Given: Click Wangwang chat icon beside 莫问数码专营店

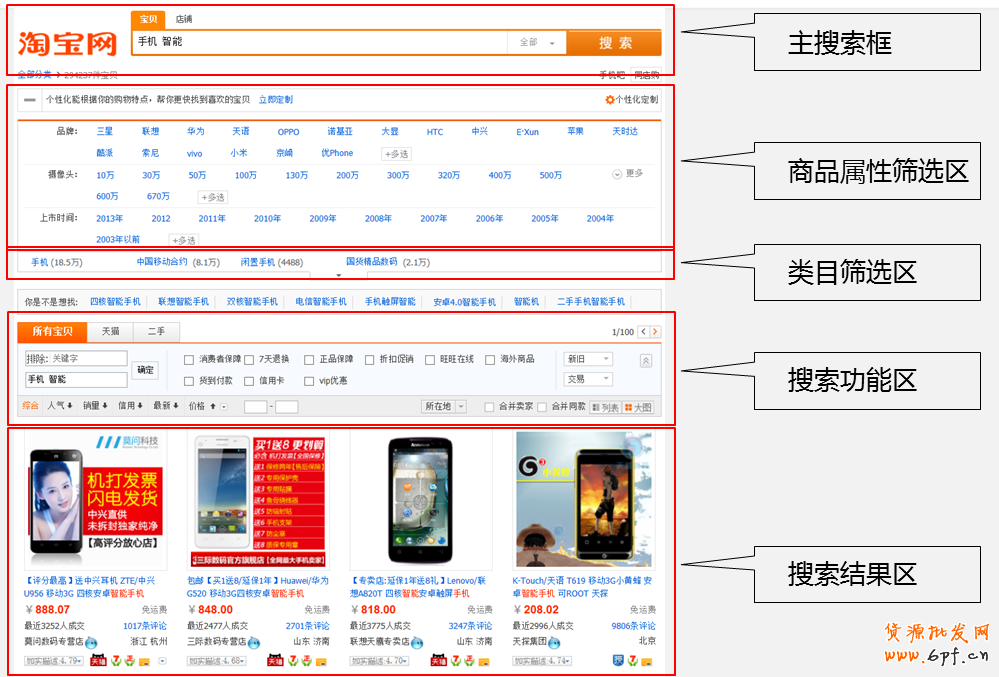Looking at the screenshot, I should tap(91, 642).
